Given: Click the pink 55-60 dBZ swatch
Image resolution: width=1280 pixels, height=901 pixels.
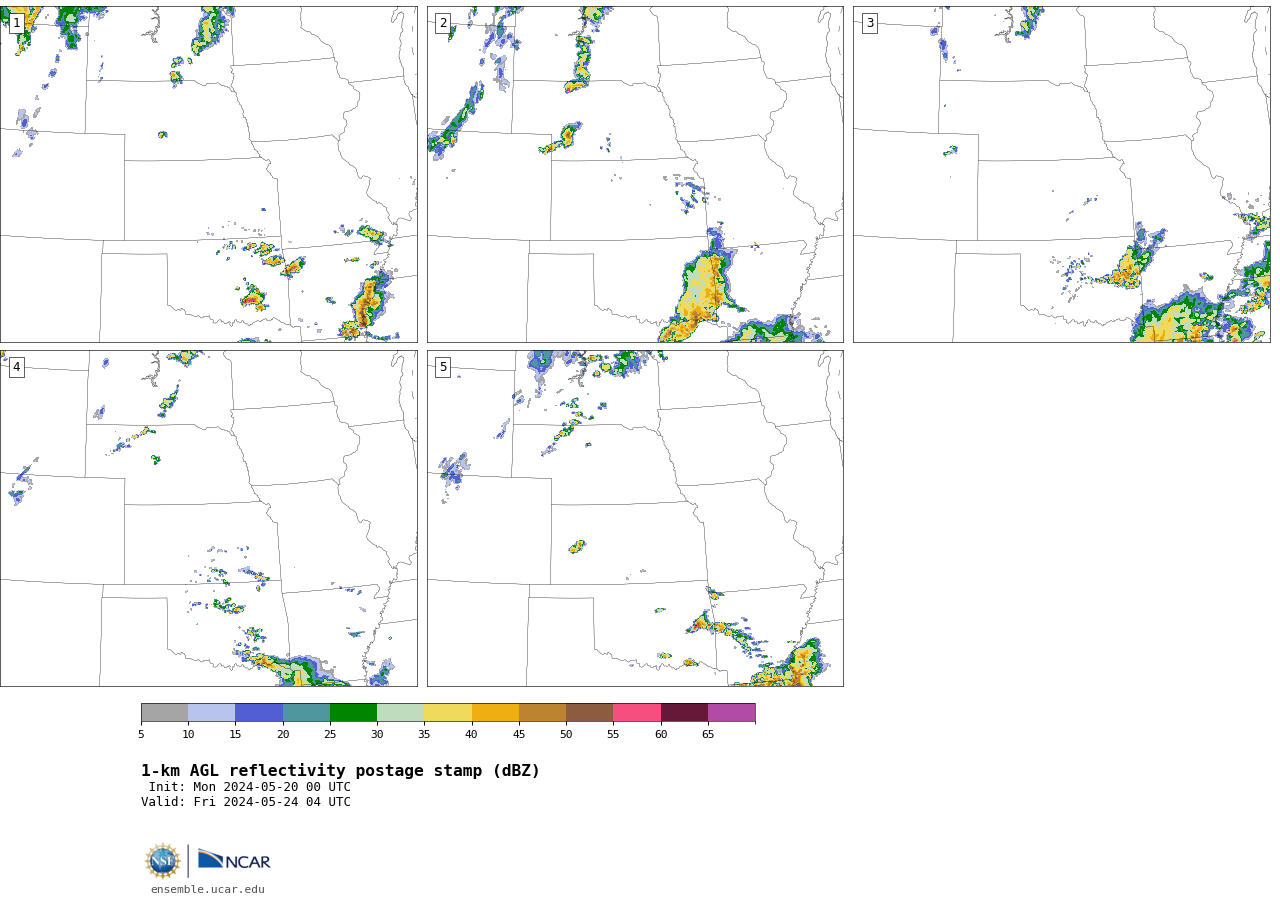Looking at the screenshot, I should coord(637,713).
